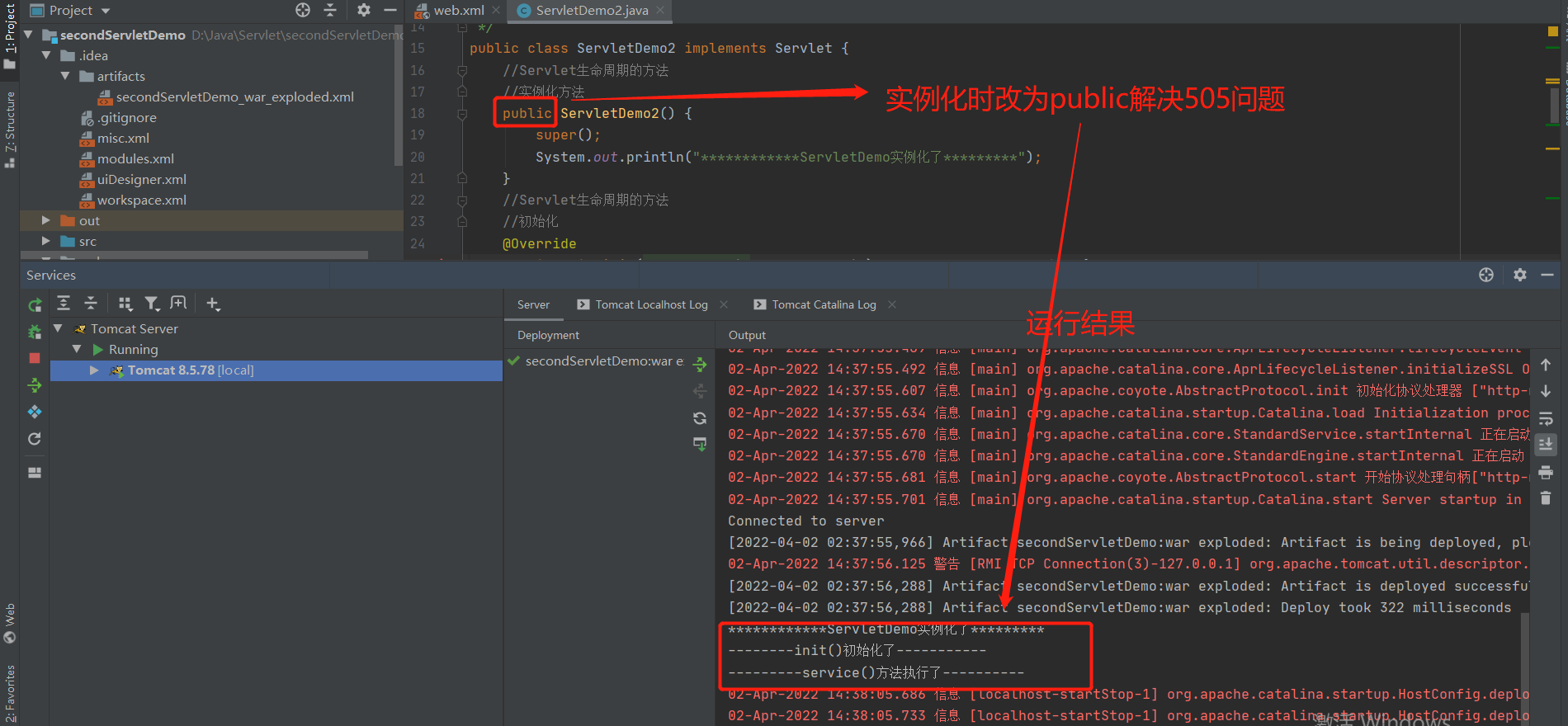Collapse secondServletDemo project root
This screenshot has height=726, width=1568.
click(x=29, y=35)
